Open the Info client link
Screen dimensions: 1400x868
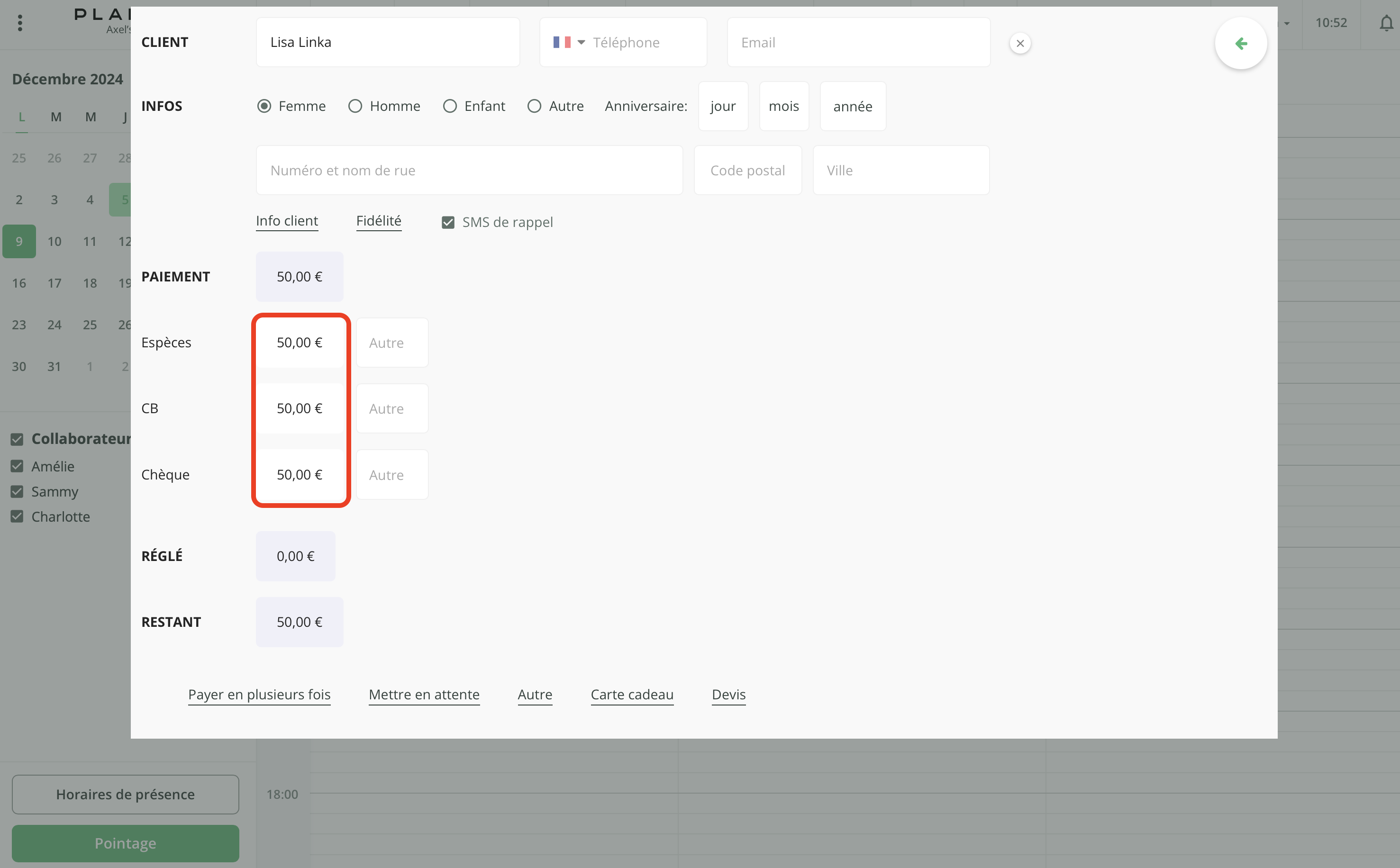pos(287,221)
